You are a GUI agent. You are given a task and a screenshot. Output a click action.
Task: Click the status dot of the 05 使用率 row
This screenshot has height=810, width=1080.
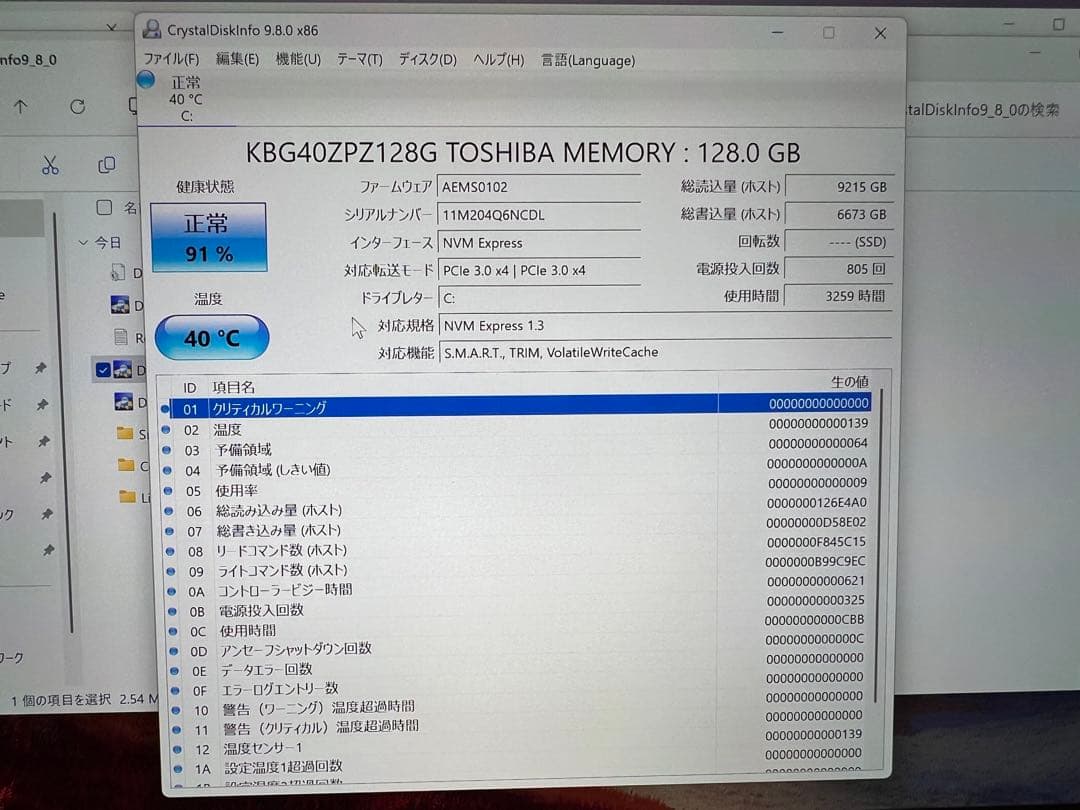tap(168, 490)
